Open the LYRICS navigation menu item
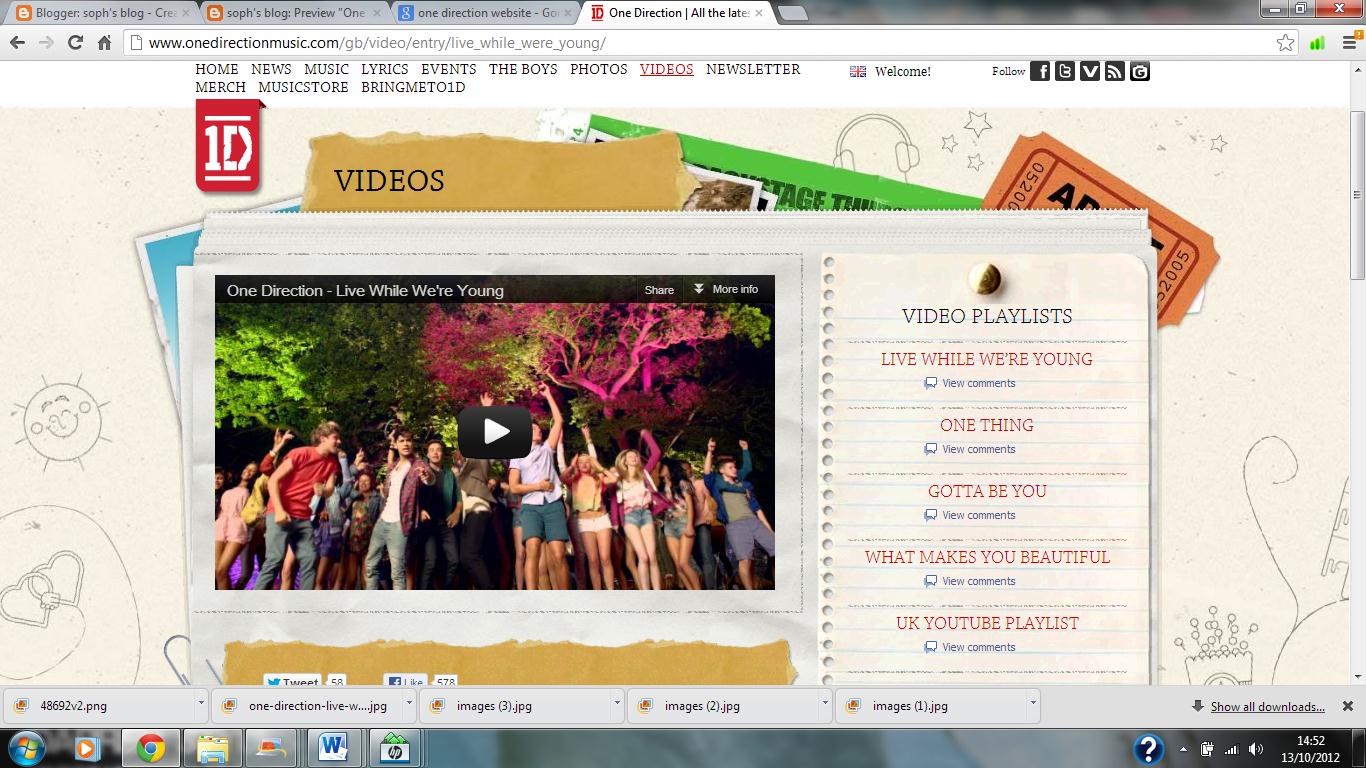The image size is (1366, 768). point(384,69)
